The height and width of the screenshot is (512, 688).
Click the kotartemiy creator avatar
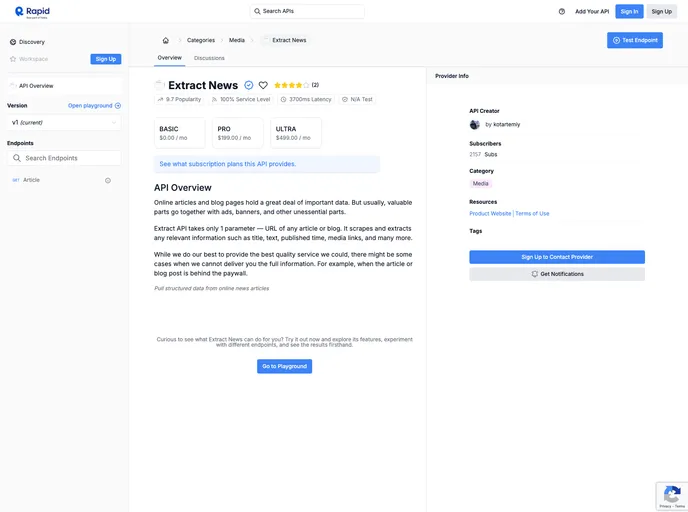[474, 125]
